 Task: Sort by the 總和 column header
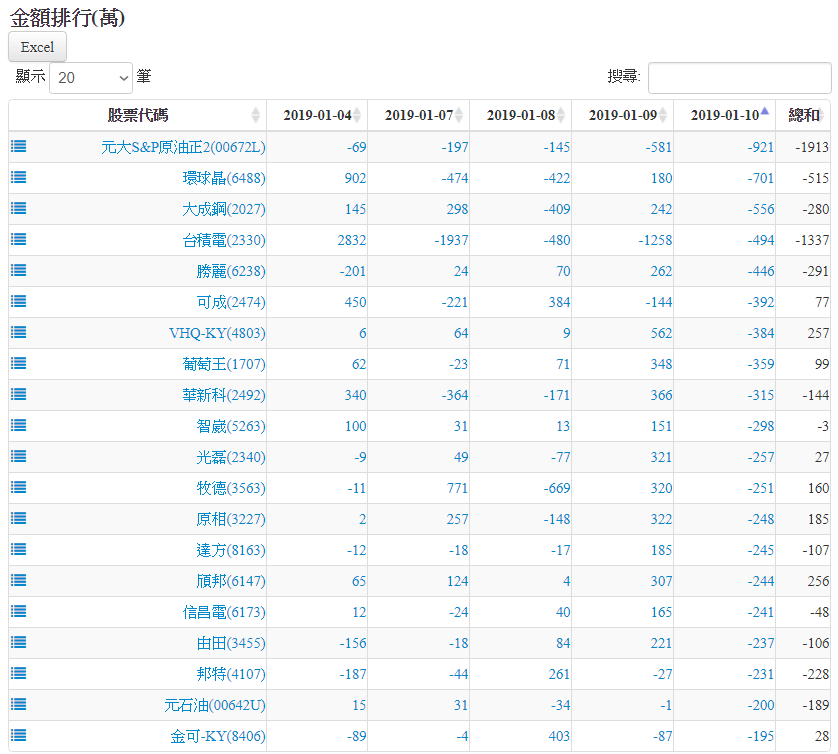803,115
